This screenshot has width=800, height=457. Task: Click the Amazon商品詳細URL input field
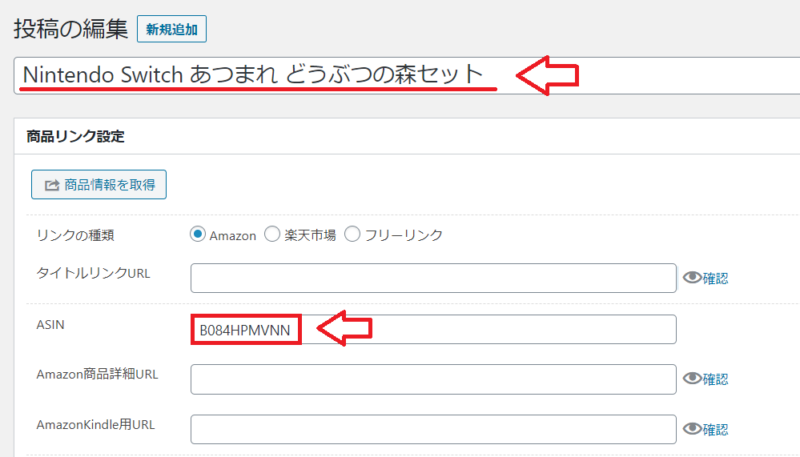[x=434, y=379]
